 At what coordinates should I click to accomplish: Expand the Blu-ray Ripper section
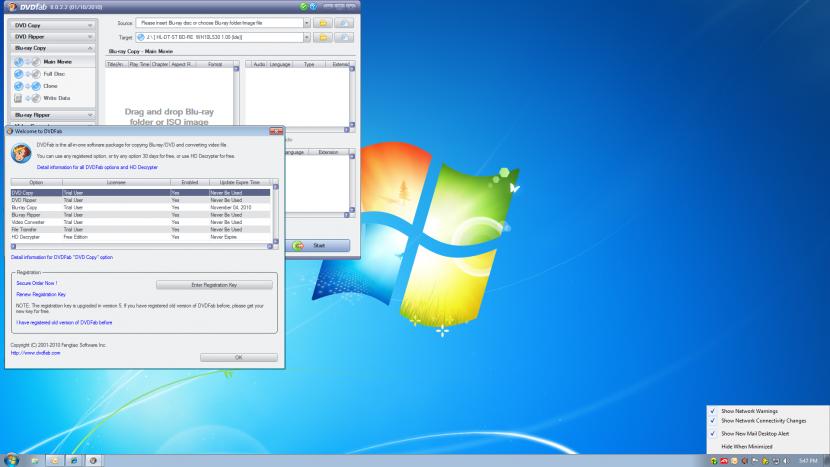(52, 115)
